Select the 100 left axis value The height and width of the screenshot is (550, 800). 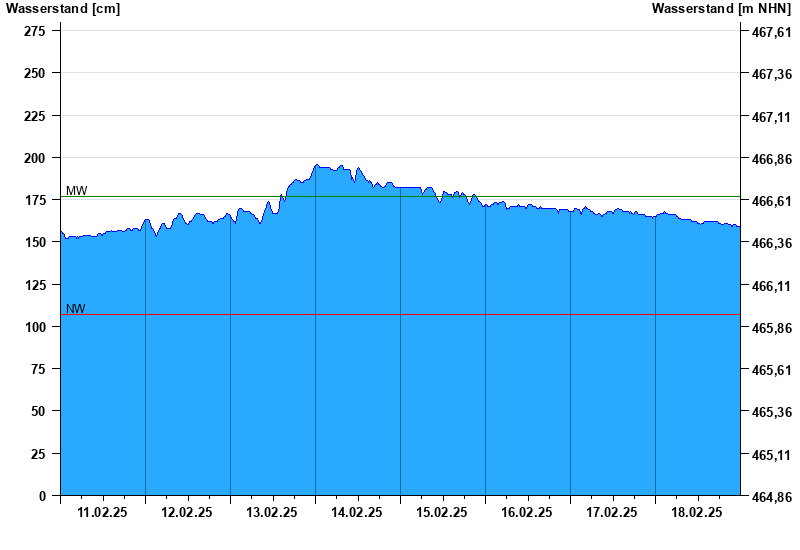[x=35, y=327]
